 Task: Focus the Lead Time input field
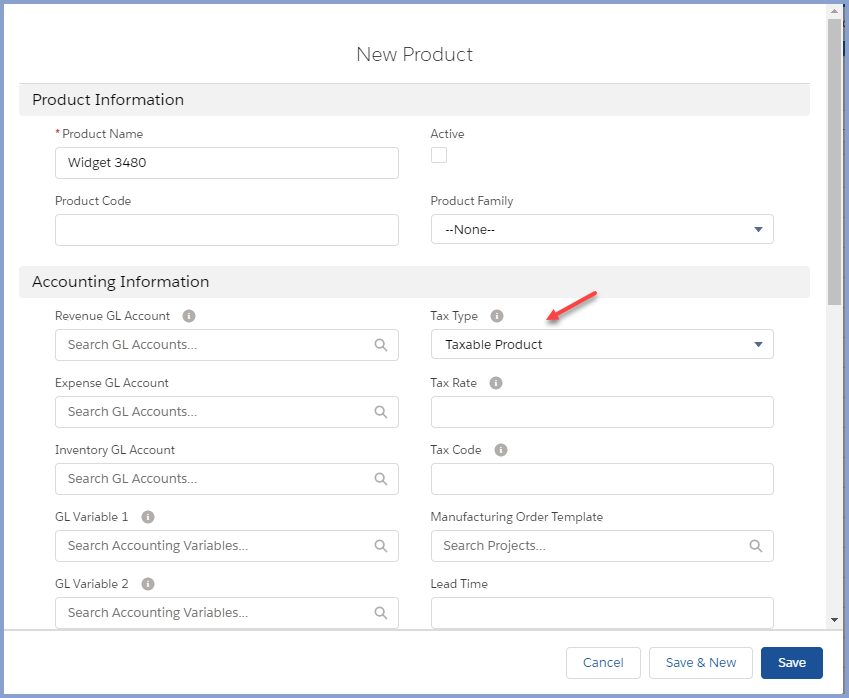tap(602, 612)
